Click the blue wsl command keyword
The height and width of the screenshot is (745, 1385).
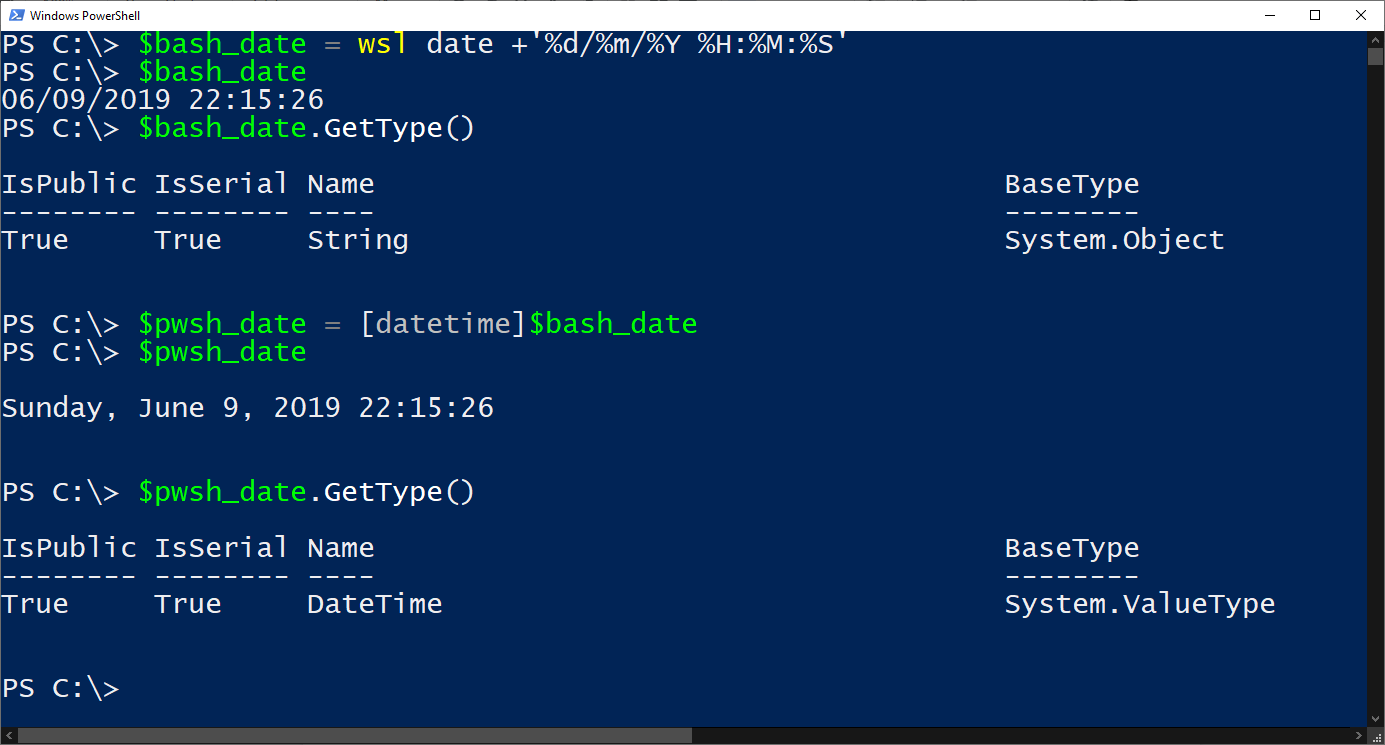pyautogui.click(x=381, y=43)
